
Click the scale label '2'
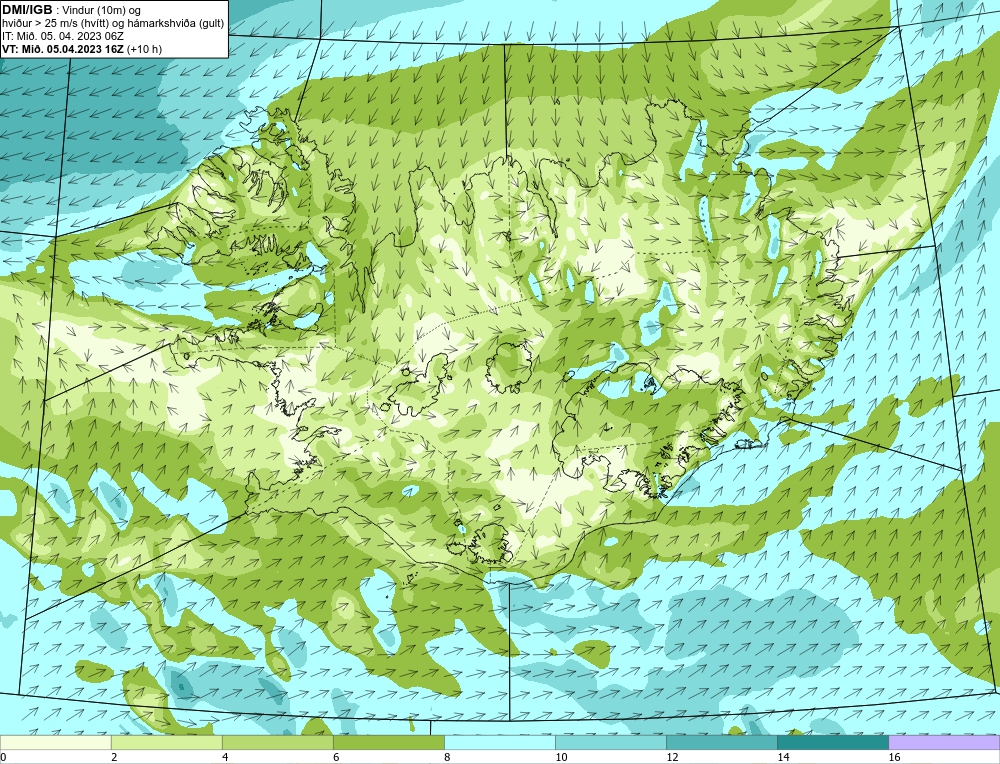(114, 757)
